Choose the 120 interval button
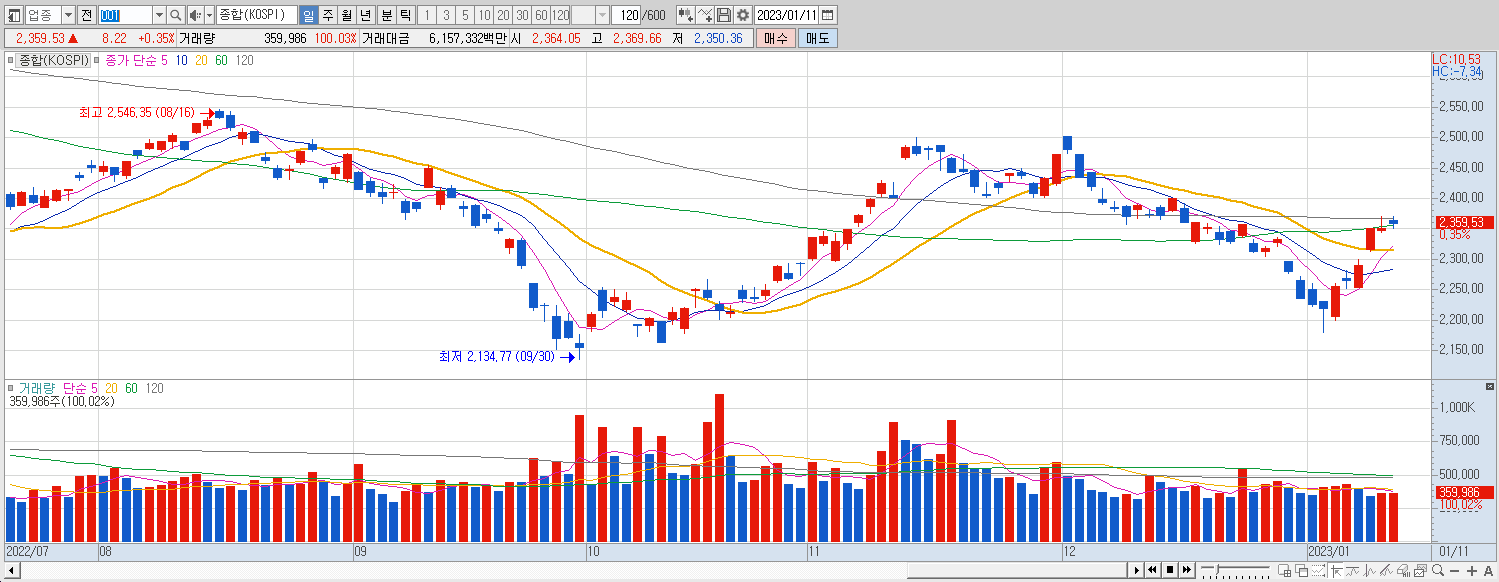The height and width of the screenshot is (582, 1499). click(x=560, y=15)
